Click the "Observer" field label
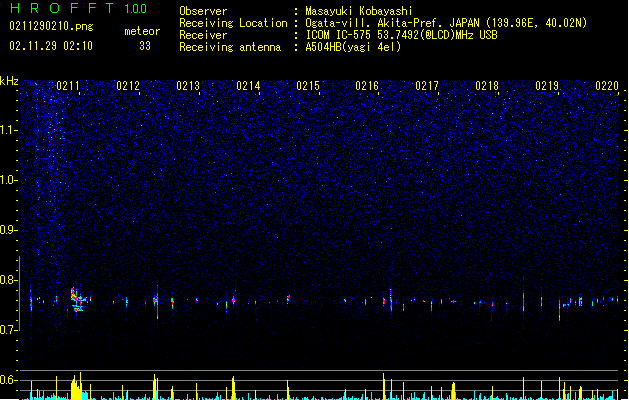The width and height of the screenshot is (629, 400). [203, 11]
